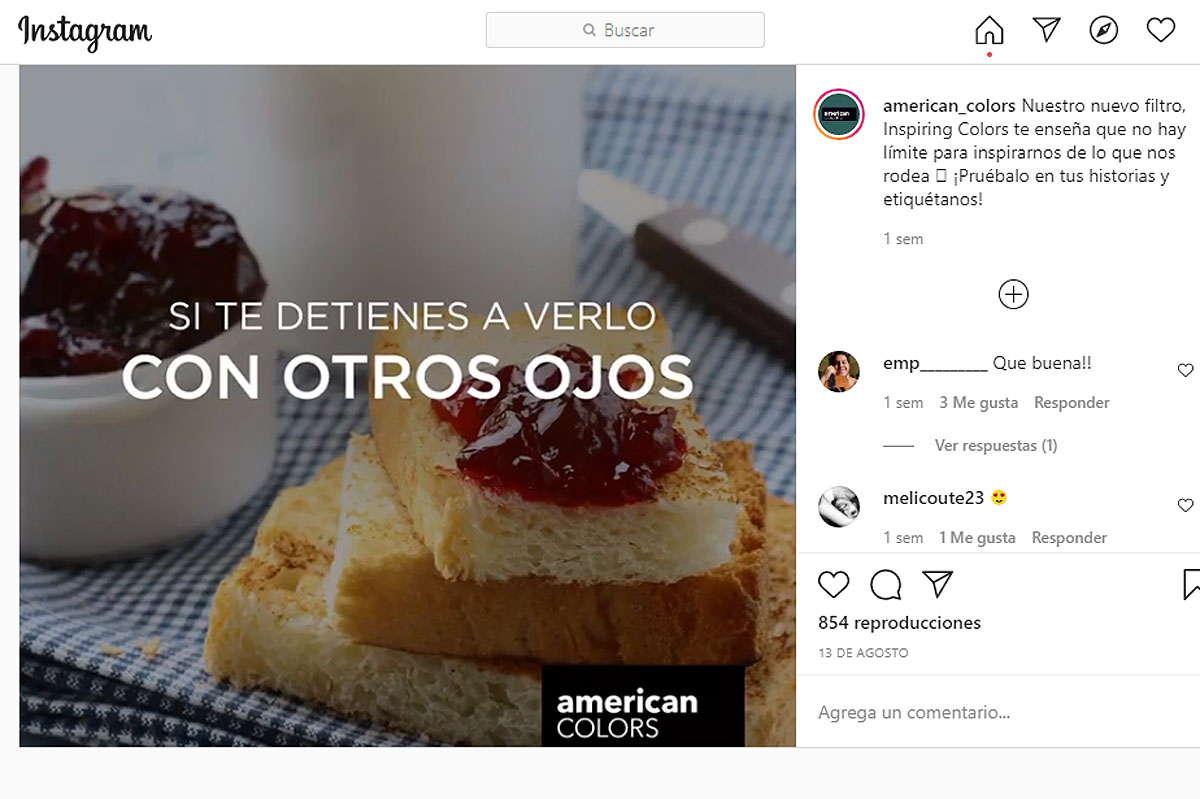
Task: Click the Buscar search field
Action: tap(625, 30)
